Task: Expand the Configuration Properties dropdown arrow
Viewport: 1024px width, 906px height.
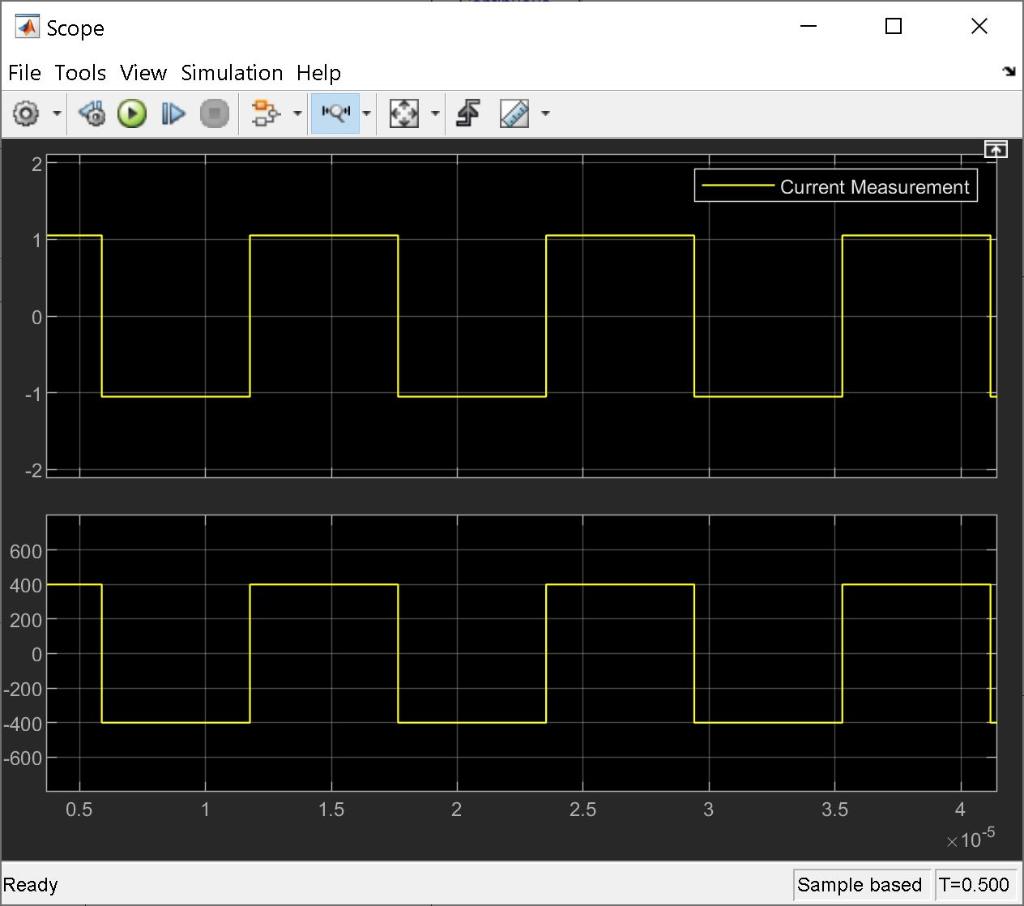Action: click(x=57, y=114)
